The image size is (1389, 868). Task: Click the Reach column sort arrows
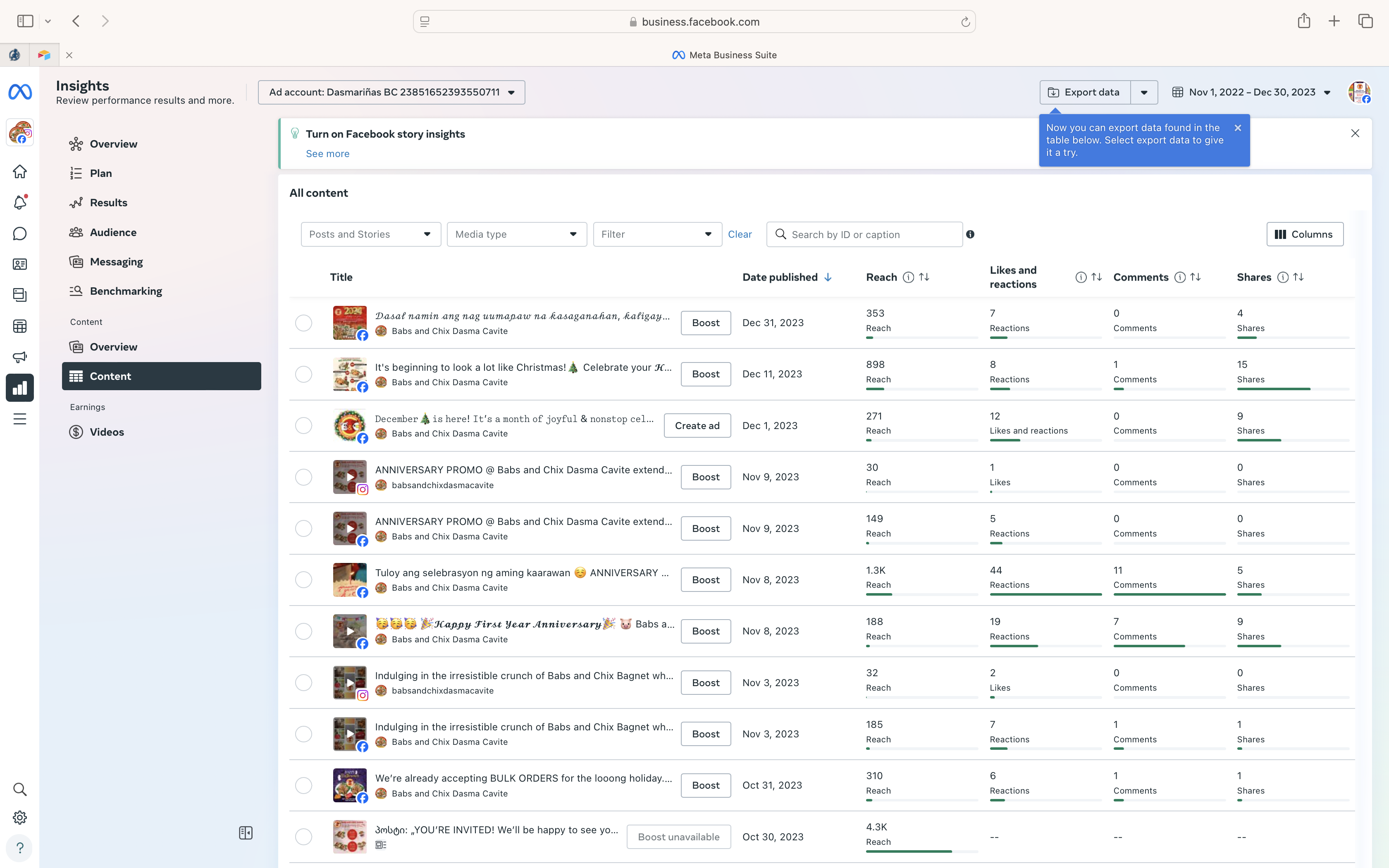[924, 277]
